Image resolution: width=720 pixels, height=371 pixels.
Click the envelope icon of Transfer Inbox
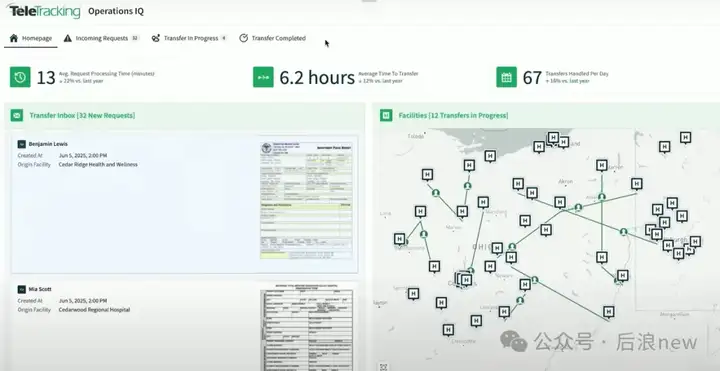coord(17,115)
